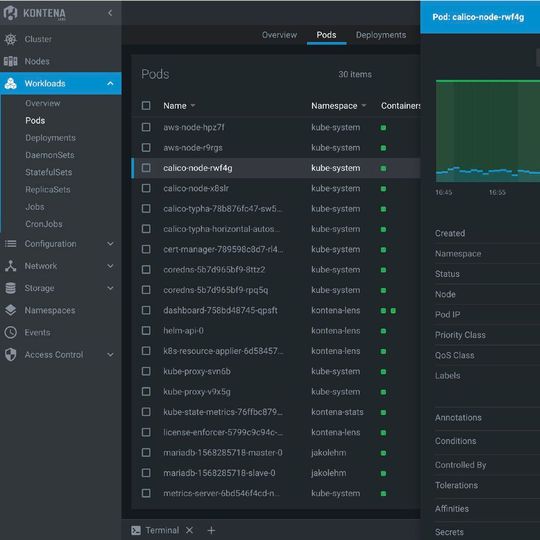Add a new terminal tab
Screen dimensions: 540x540
[211, 530]
